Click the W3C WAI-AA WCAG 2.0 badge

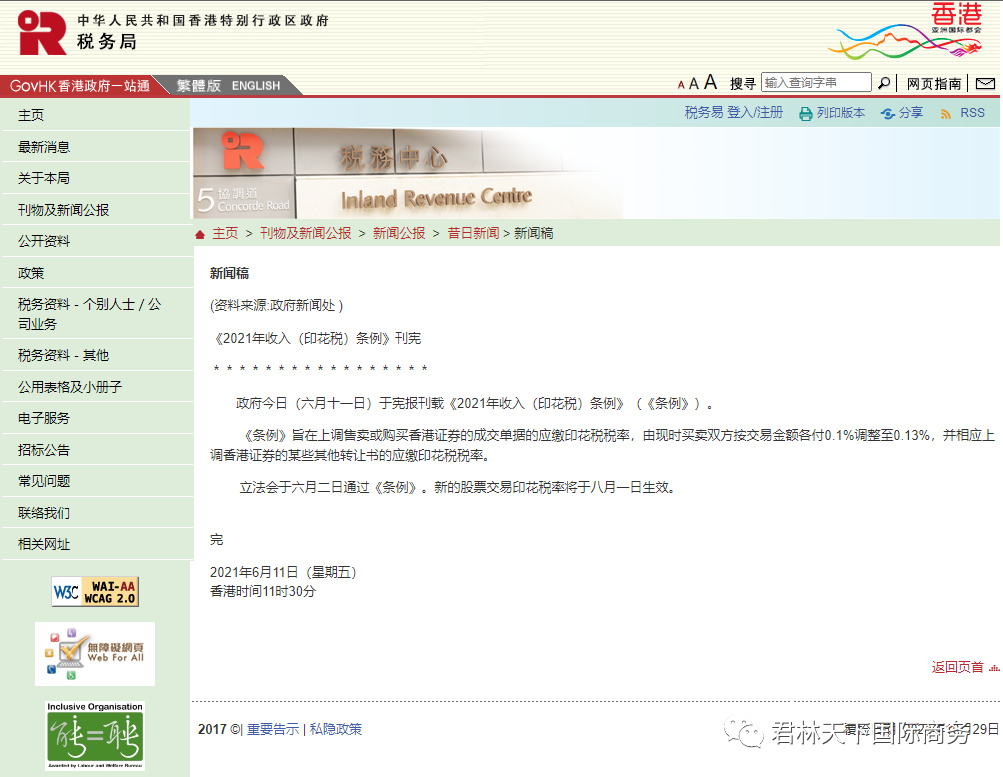point(94,591)
